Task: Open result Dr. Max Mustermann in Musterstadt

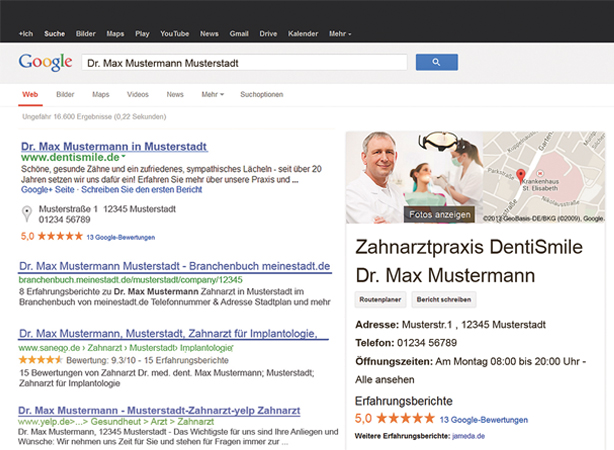Action: tap(114, 146)
